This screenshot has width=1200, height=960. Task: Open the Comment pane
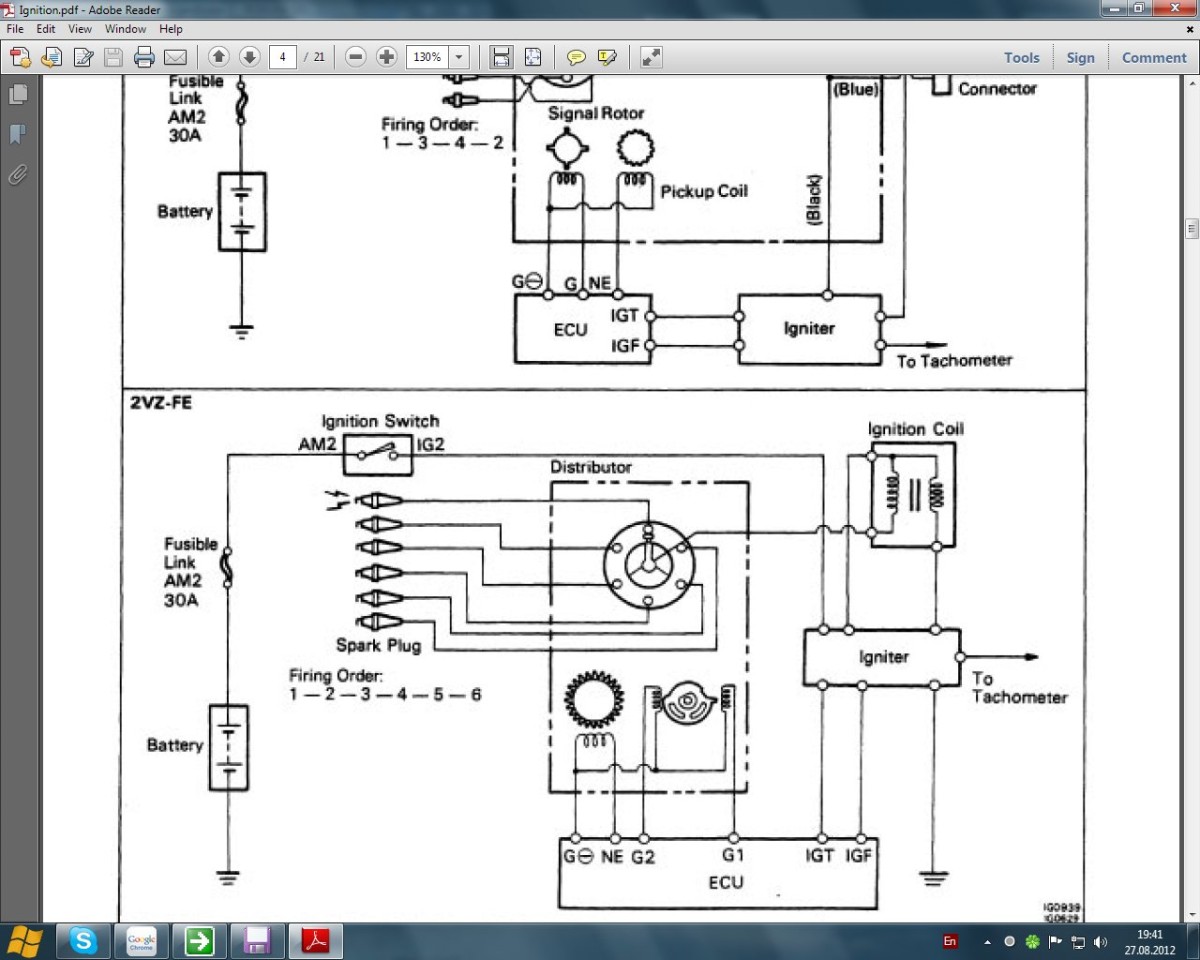[x=1153, y=58]
